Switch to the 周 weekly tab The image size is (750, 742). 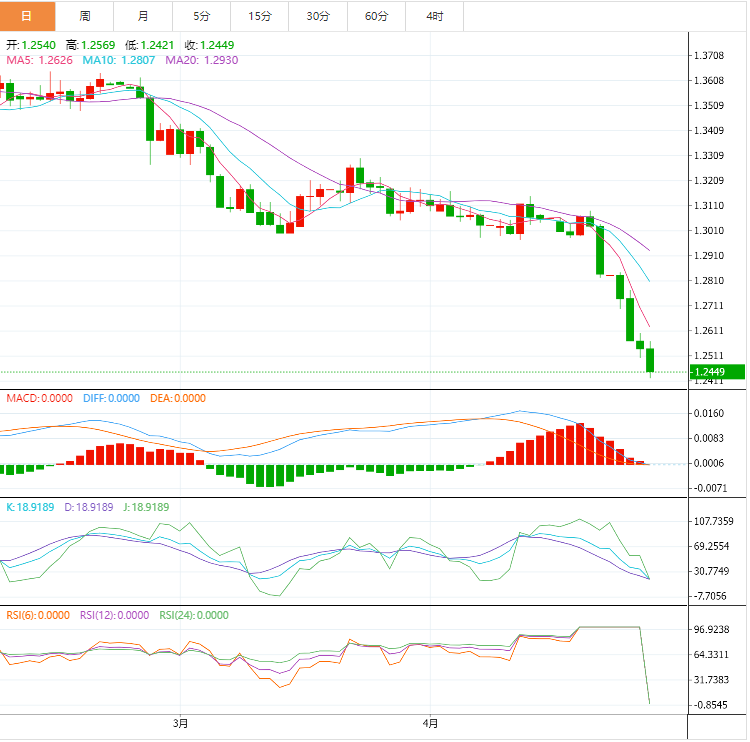click(x=85, y=16)
